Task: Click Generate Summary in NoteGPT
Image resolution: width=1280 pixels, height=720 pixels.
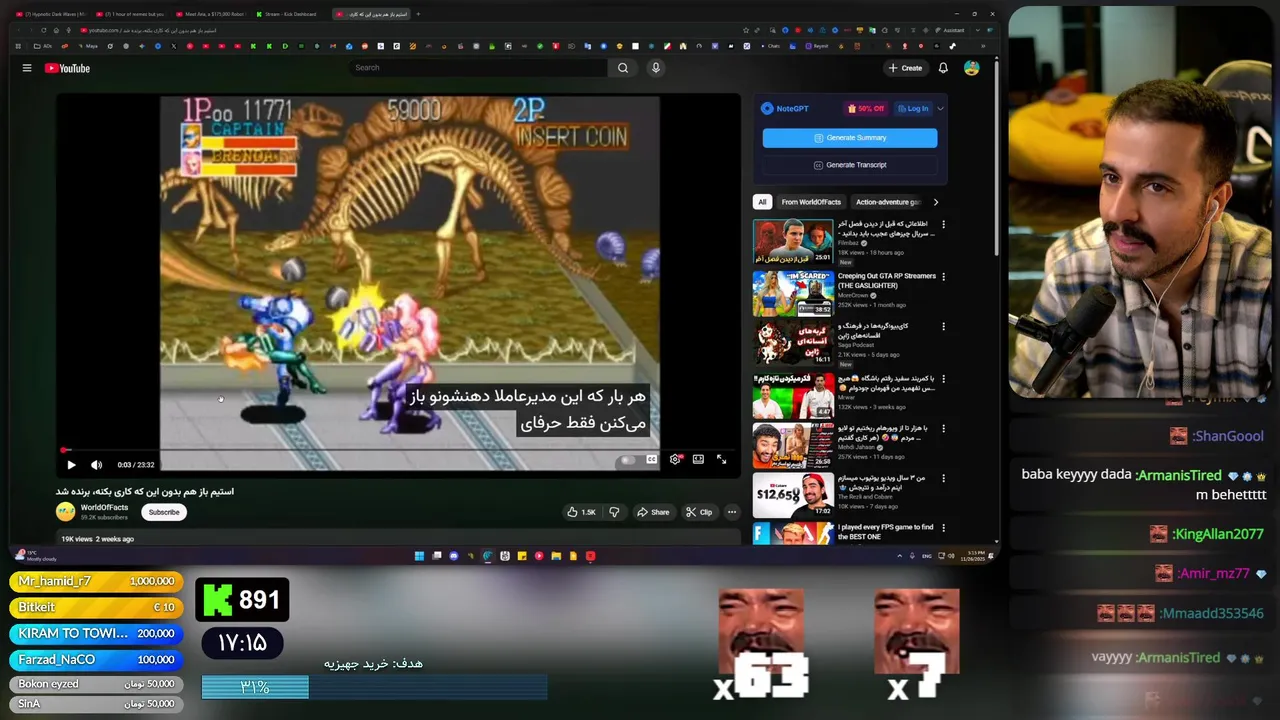Action: (850, 138)
